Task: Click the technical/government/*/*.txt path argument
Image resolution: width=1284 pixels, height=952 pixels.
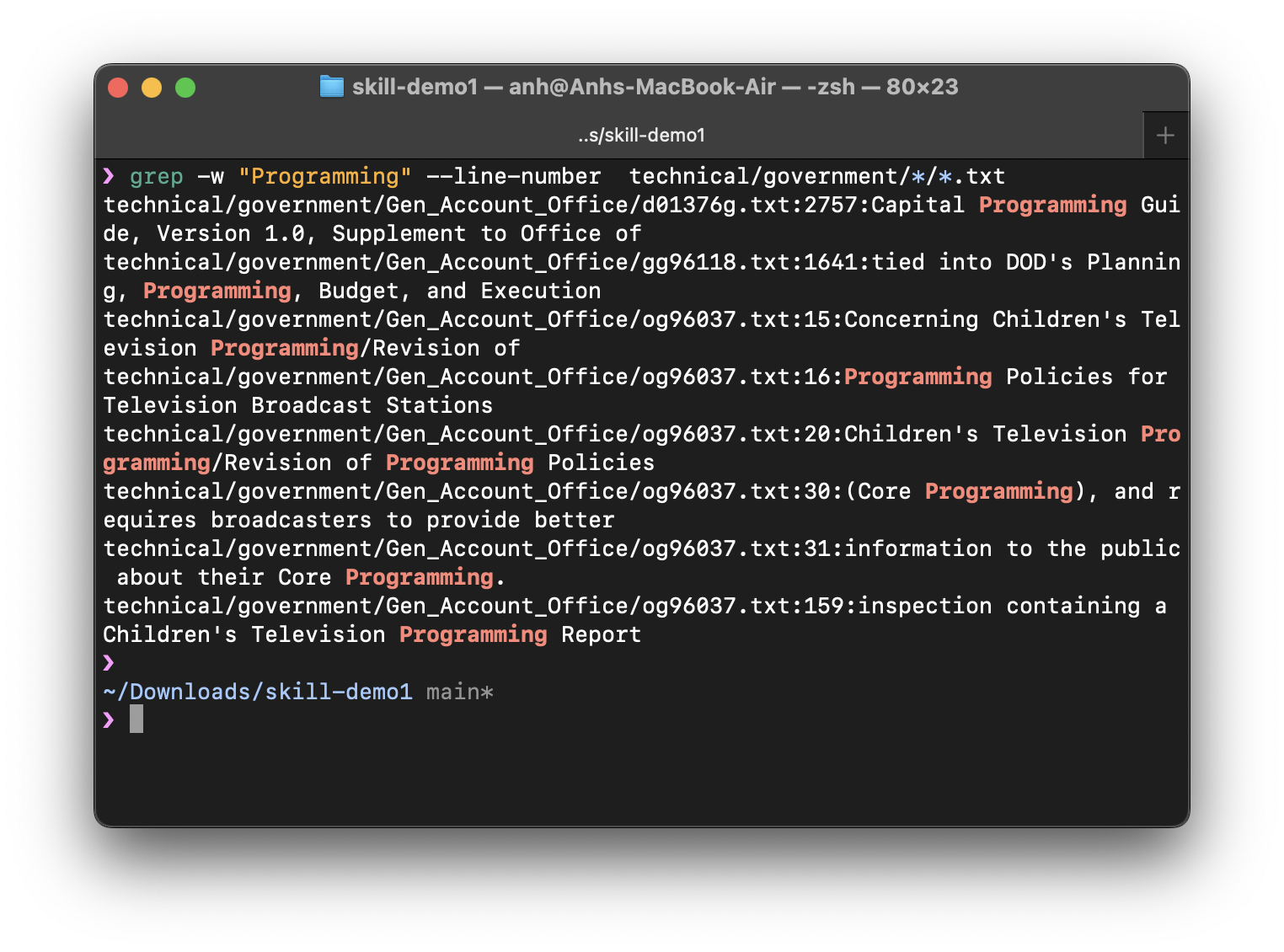Action: click(817, 176)
